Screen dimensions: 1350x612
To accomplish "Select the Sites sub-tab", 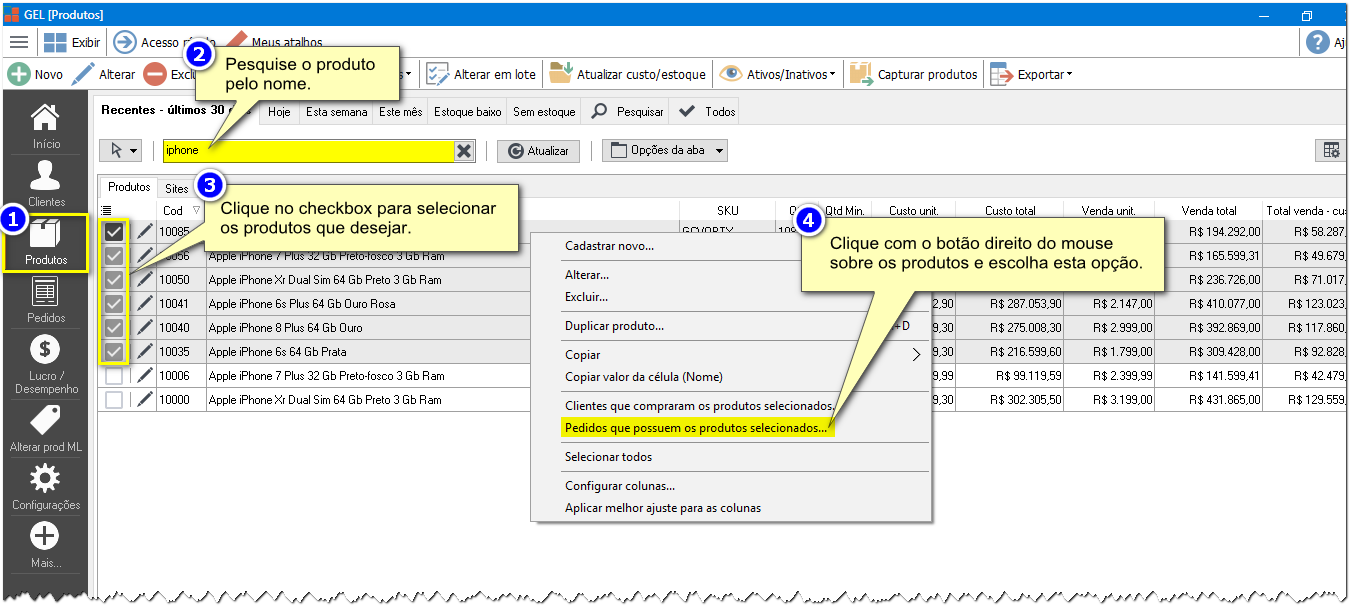I will [x=177, y=188].
